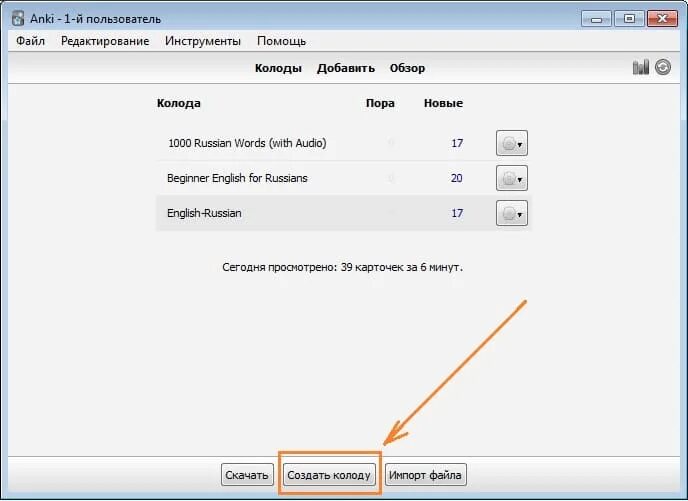
Task: Open the Редактирование menu
Action: (x=105, y=41)
